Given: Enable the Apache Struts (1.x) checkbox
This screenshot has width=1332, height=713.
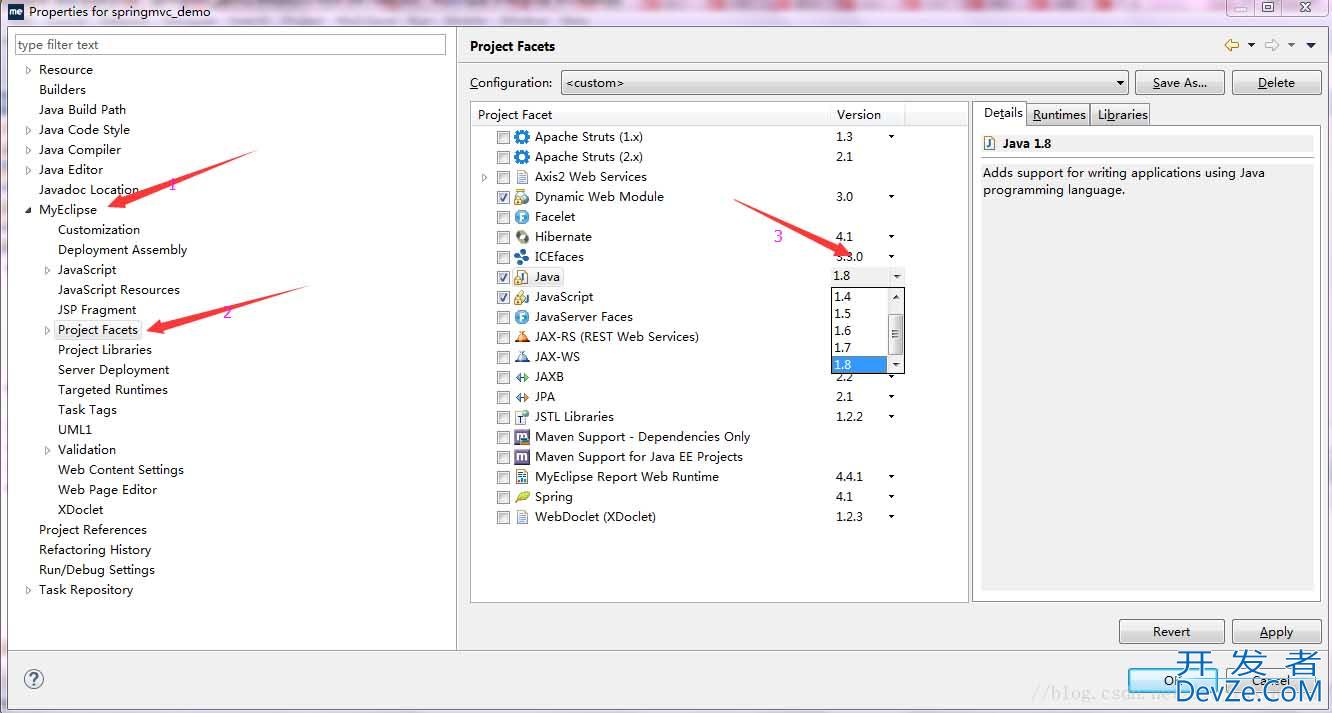Looking at the screenshot, I should tap(503, 137).
